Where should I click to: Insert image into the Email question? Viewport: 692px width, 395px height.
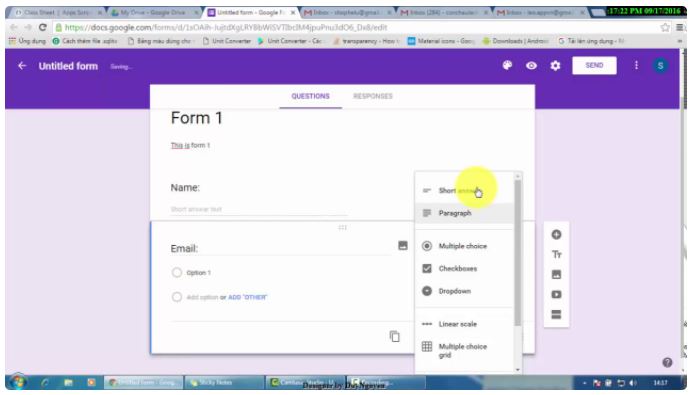tap(402, 245)
